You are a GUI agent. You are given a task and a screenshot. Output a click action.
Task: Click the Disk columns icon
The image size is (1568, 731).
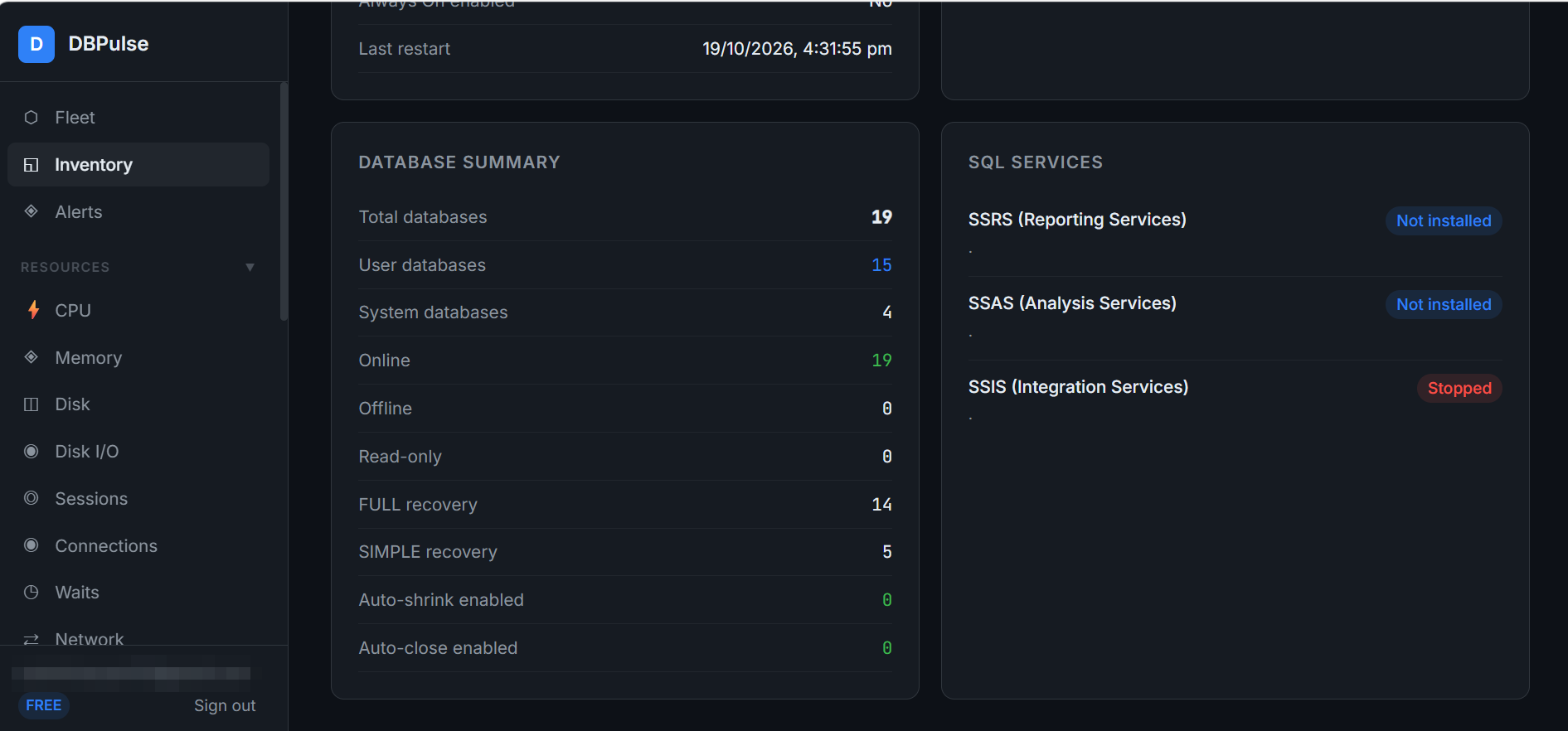click(x=32, y=404)
